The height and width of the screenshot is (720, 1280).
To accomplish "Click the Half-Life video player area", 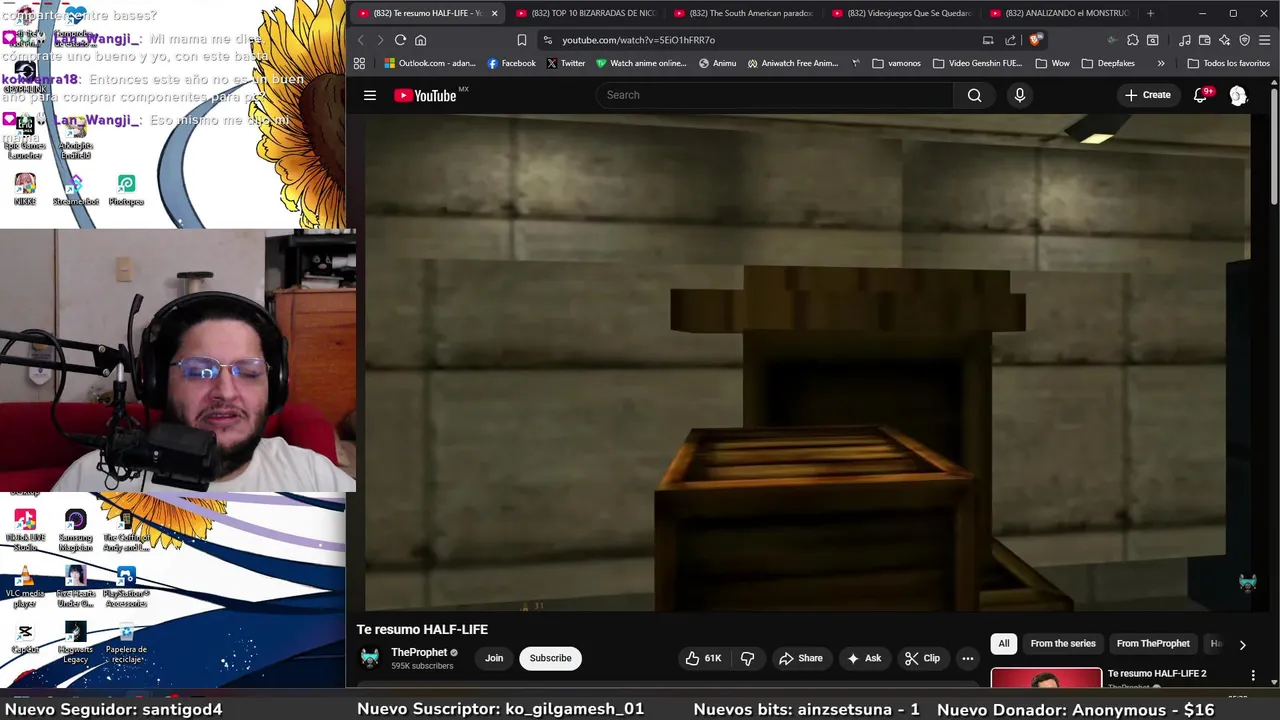I will coord(807,362).
